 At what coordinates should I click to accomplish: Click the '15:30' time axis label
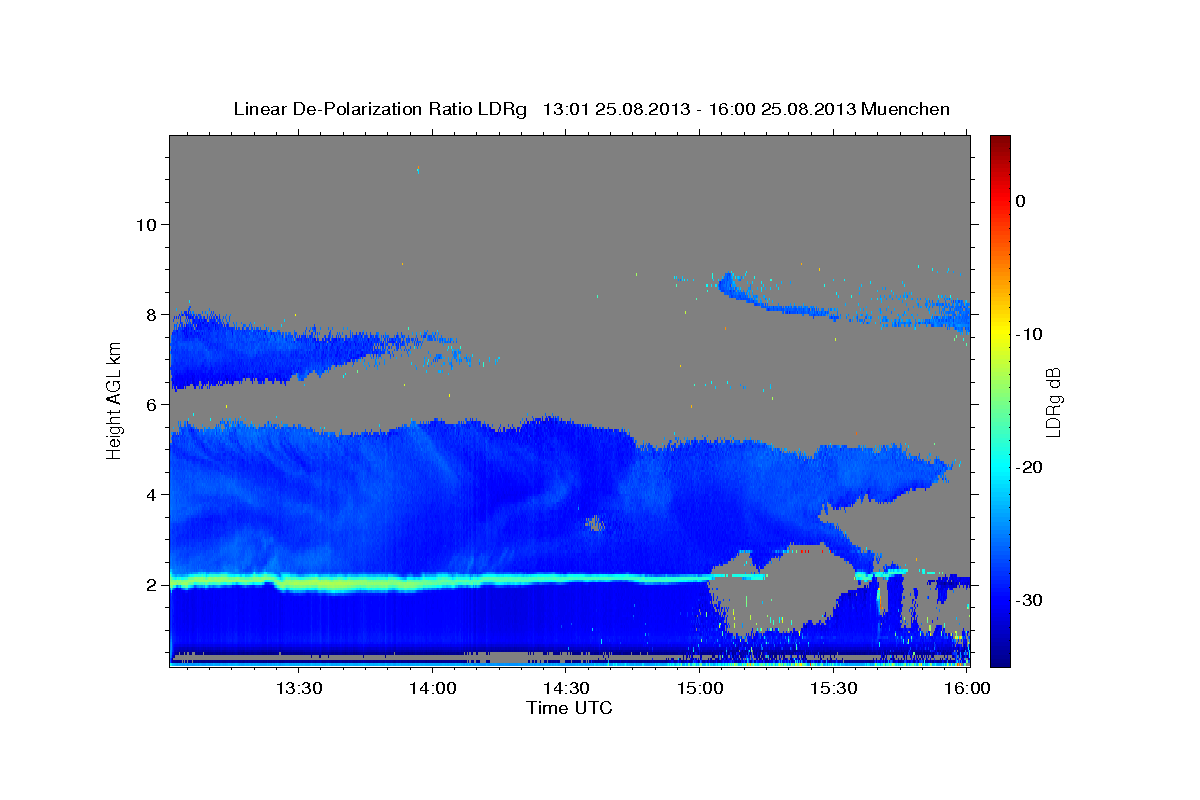point(833,688)
